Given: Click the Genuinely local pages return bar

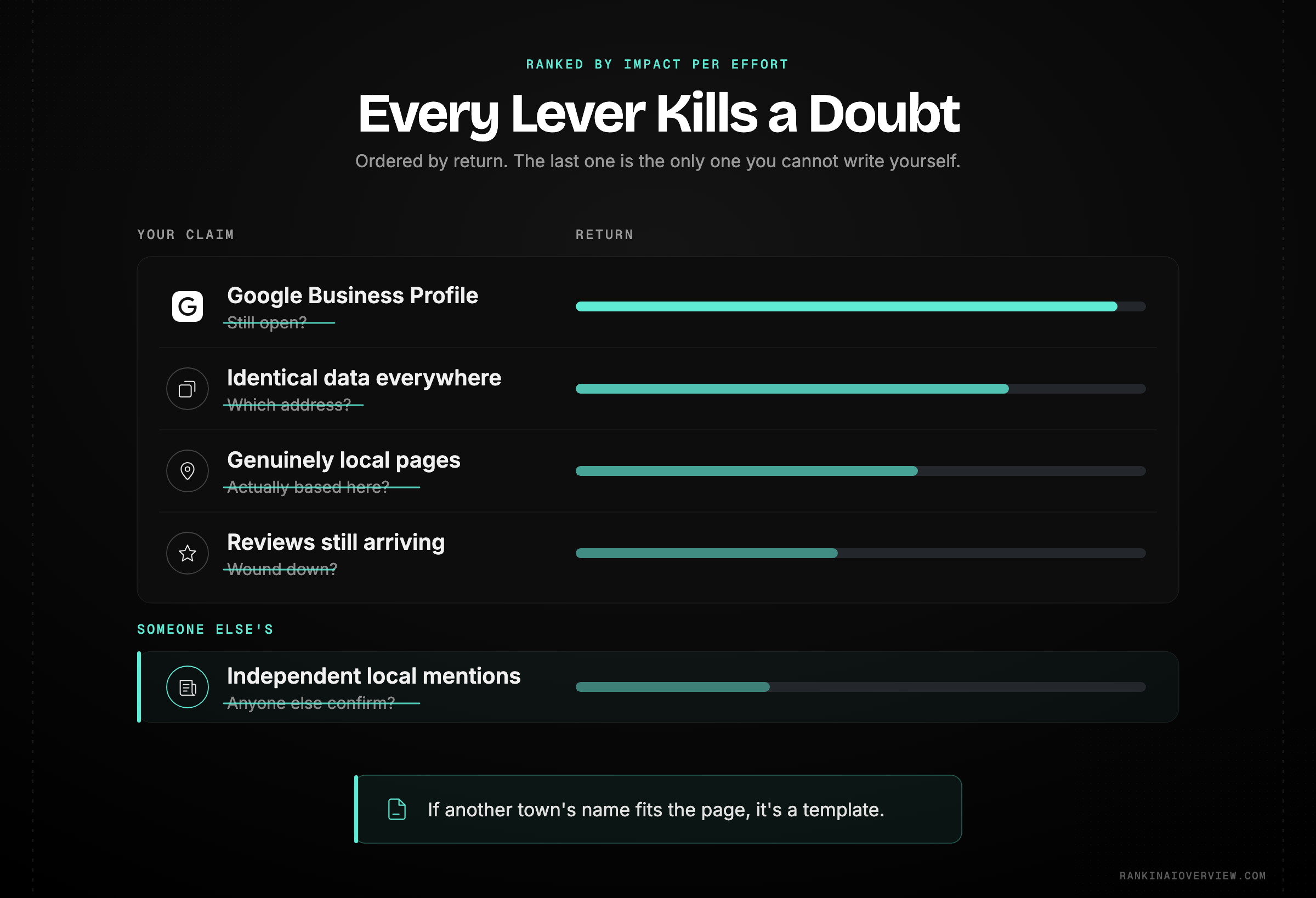Looking at the screenshot, I should point(860,470).
